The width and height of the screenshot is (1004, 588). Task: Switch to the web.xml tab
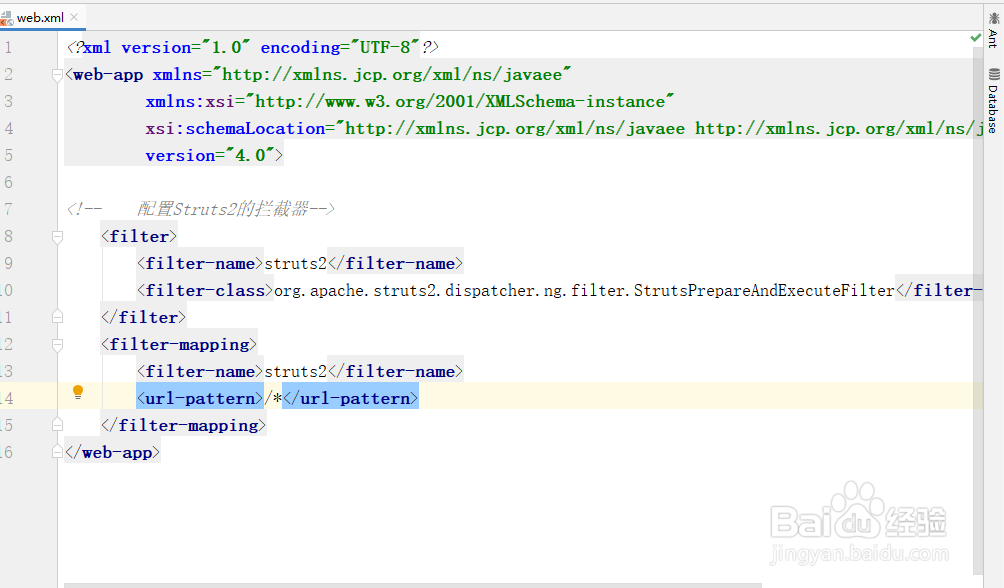[x=40, y=18]
